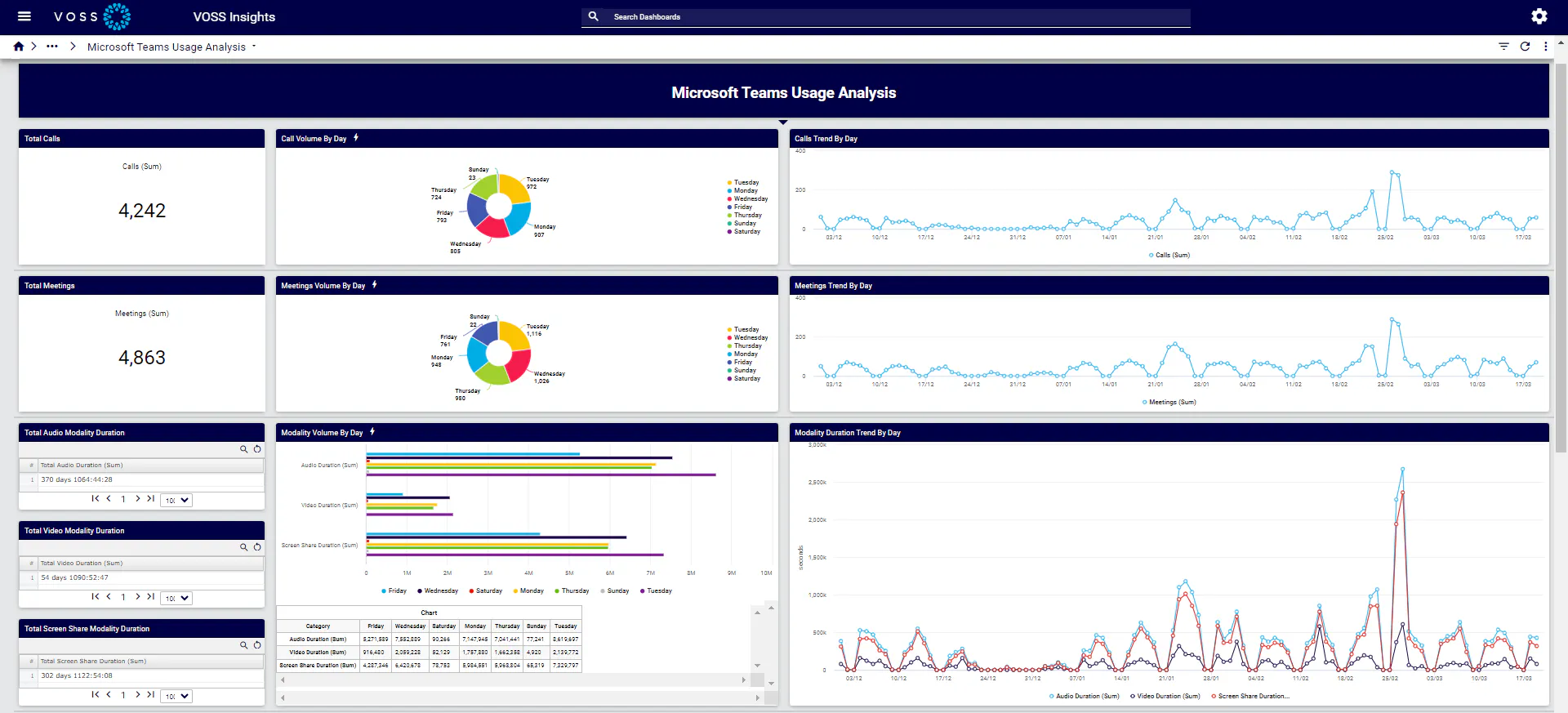Select the 54 days 1090:52:47 row
This screenshot has width=1568, height=713.
(141, 578)
